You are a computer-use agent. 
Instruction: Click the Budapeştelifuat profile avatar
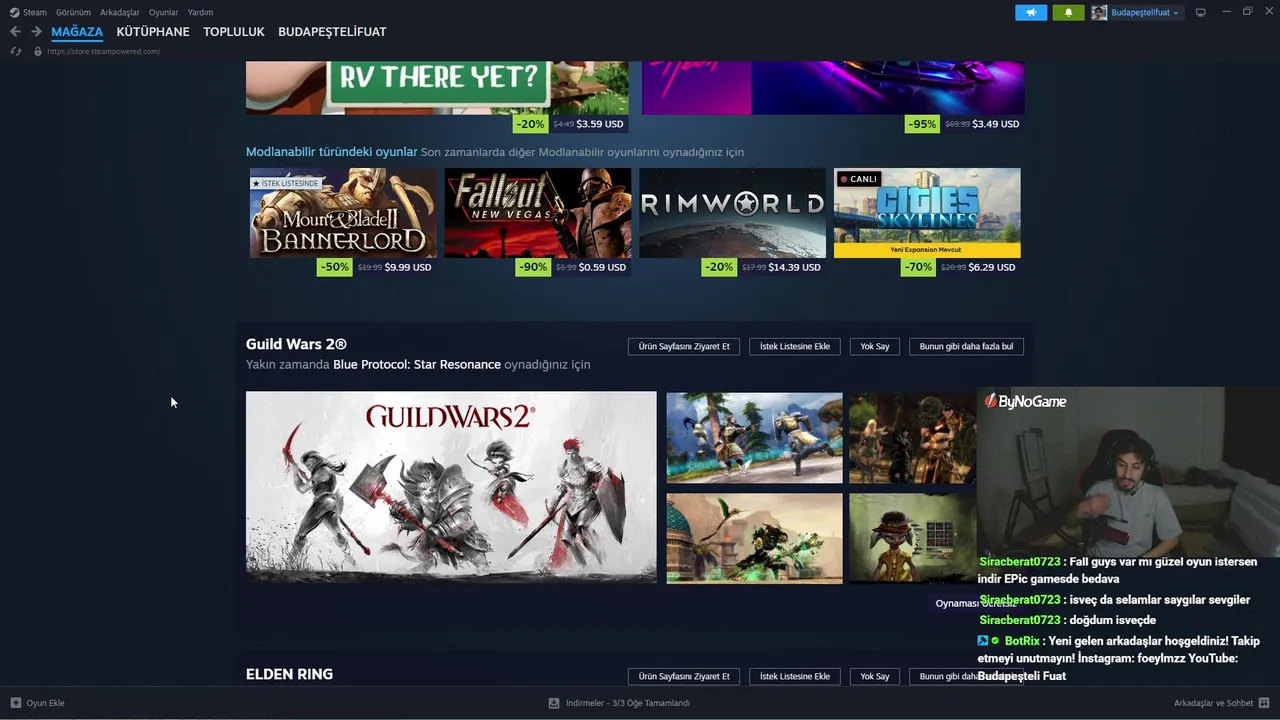[1099, 12]
